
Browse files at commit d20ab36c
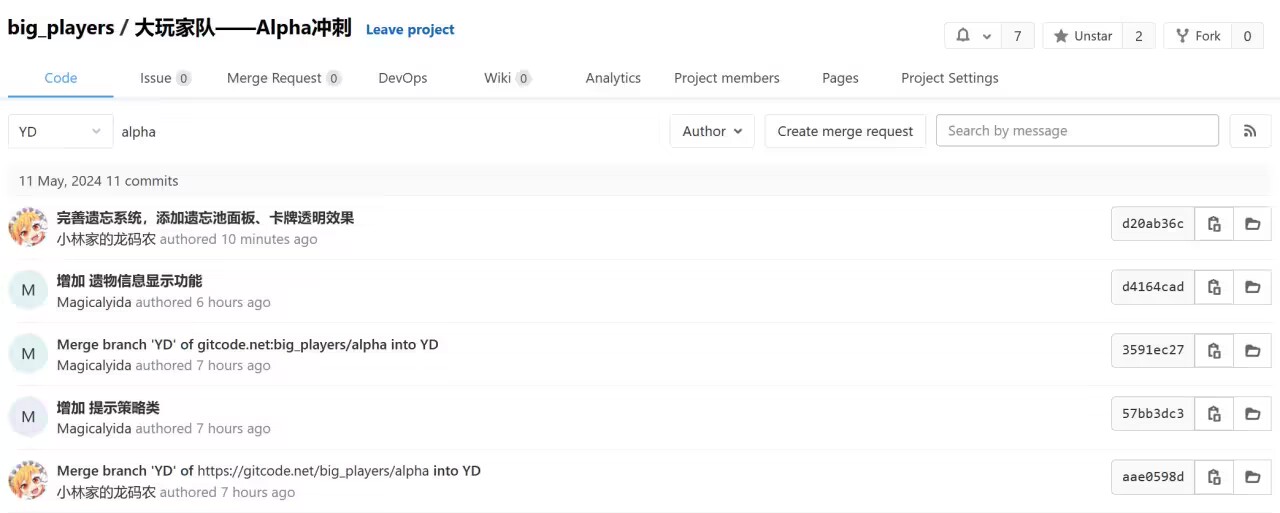point(1252,224)
